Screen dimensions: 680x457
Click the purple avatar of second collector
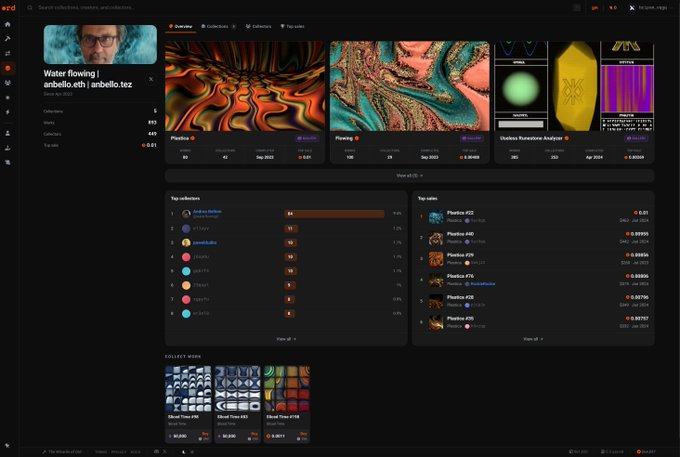click(186, 228)
